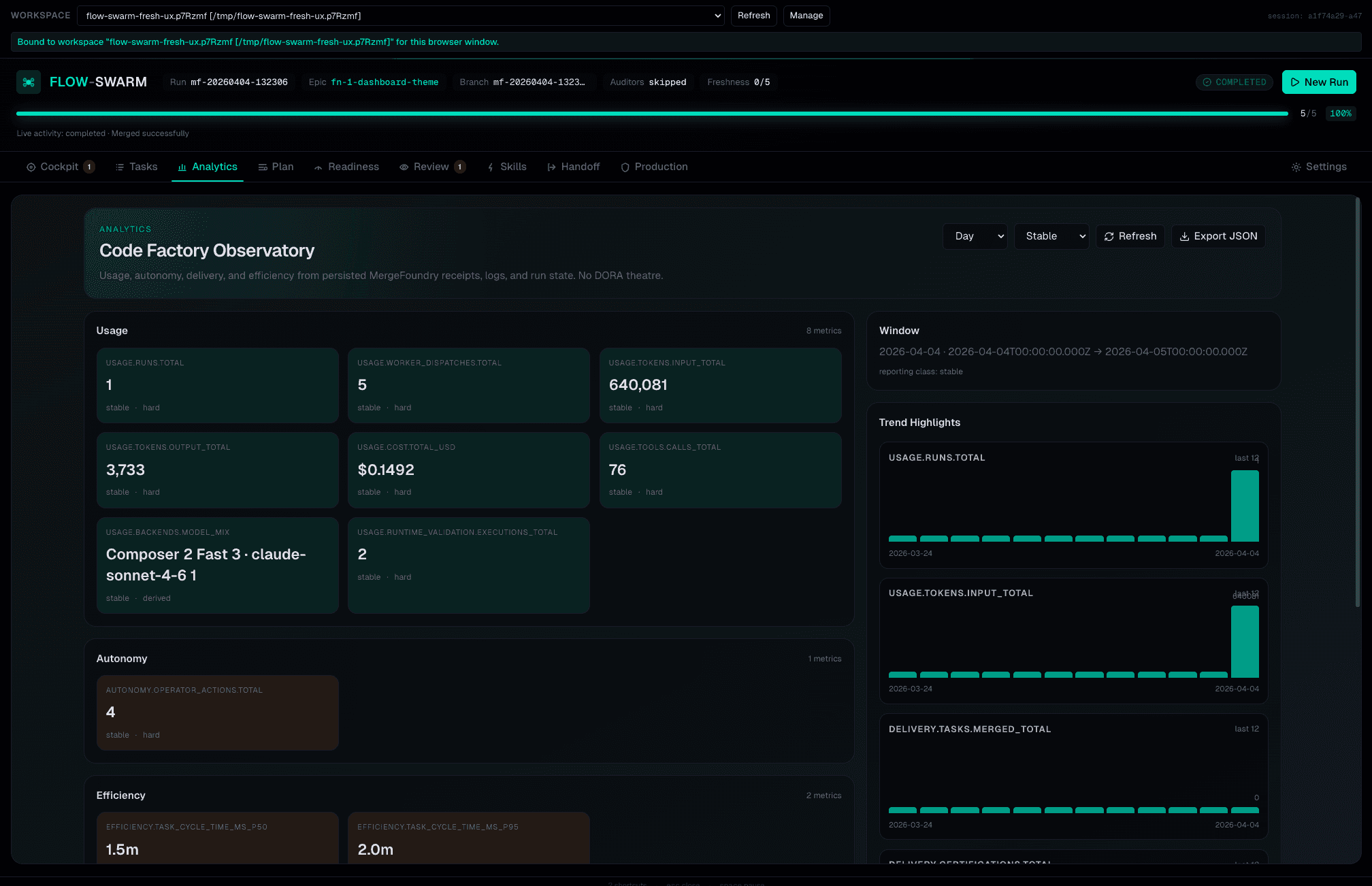Click the Epic fn-1-dashboard-theme chip
The image size is (1372, 886).
pyautogui.click(x=374, y=82)
